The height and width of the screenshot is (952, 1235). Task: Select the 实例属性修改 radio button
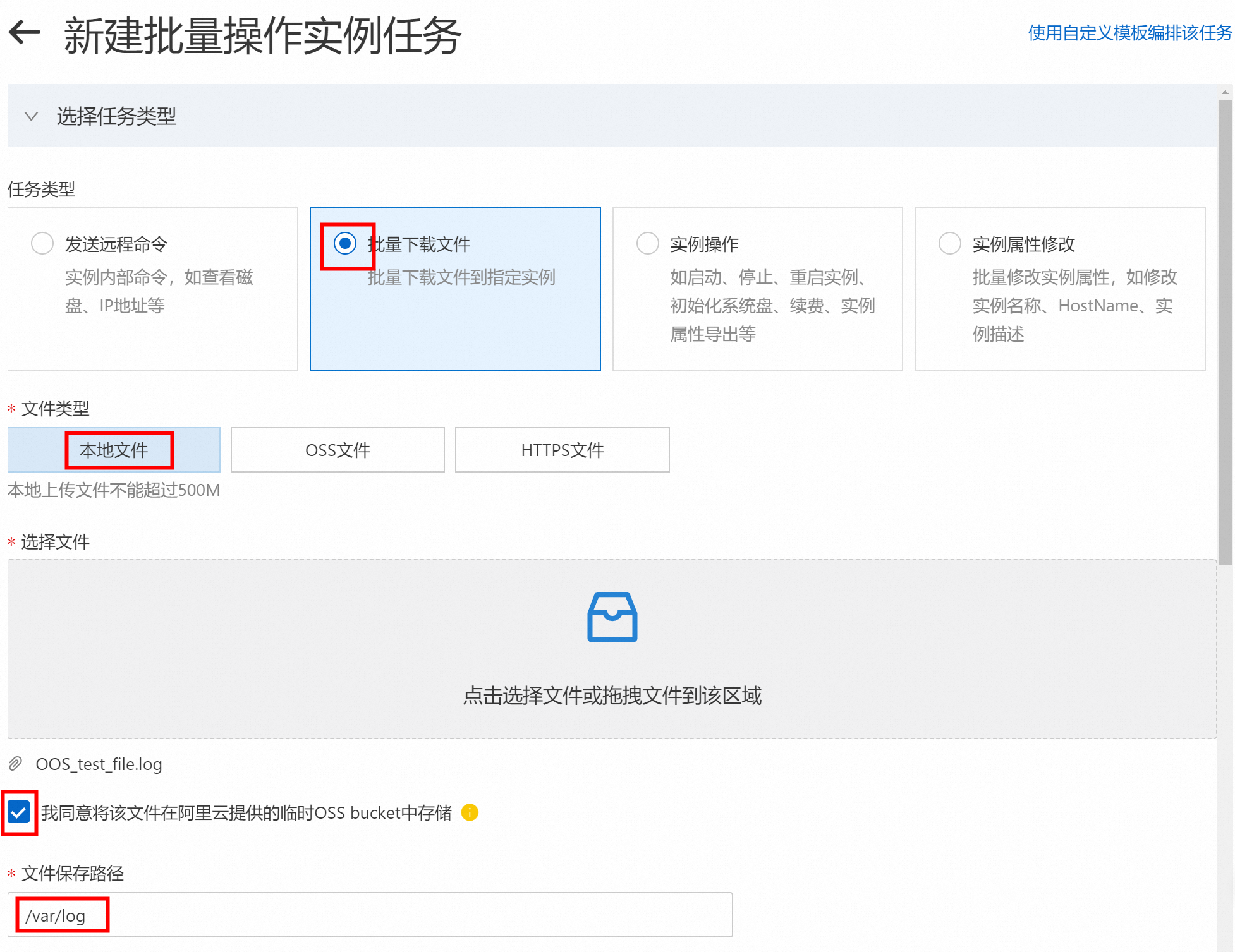949,243
